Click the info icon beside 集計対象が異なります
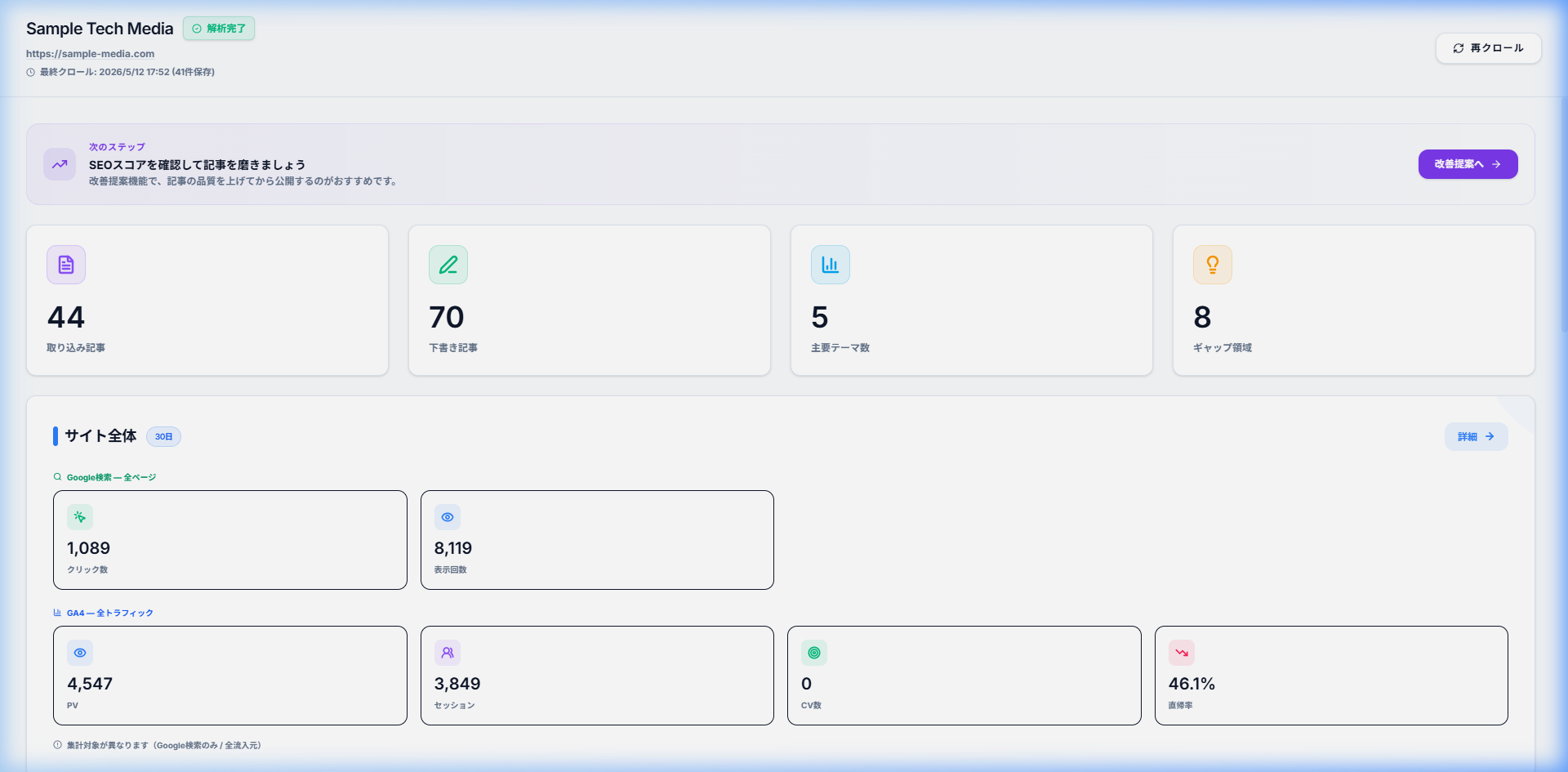This screenshot has width=1568, height=772. (57, 745)
